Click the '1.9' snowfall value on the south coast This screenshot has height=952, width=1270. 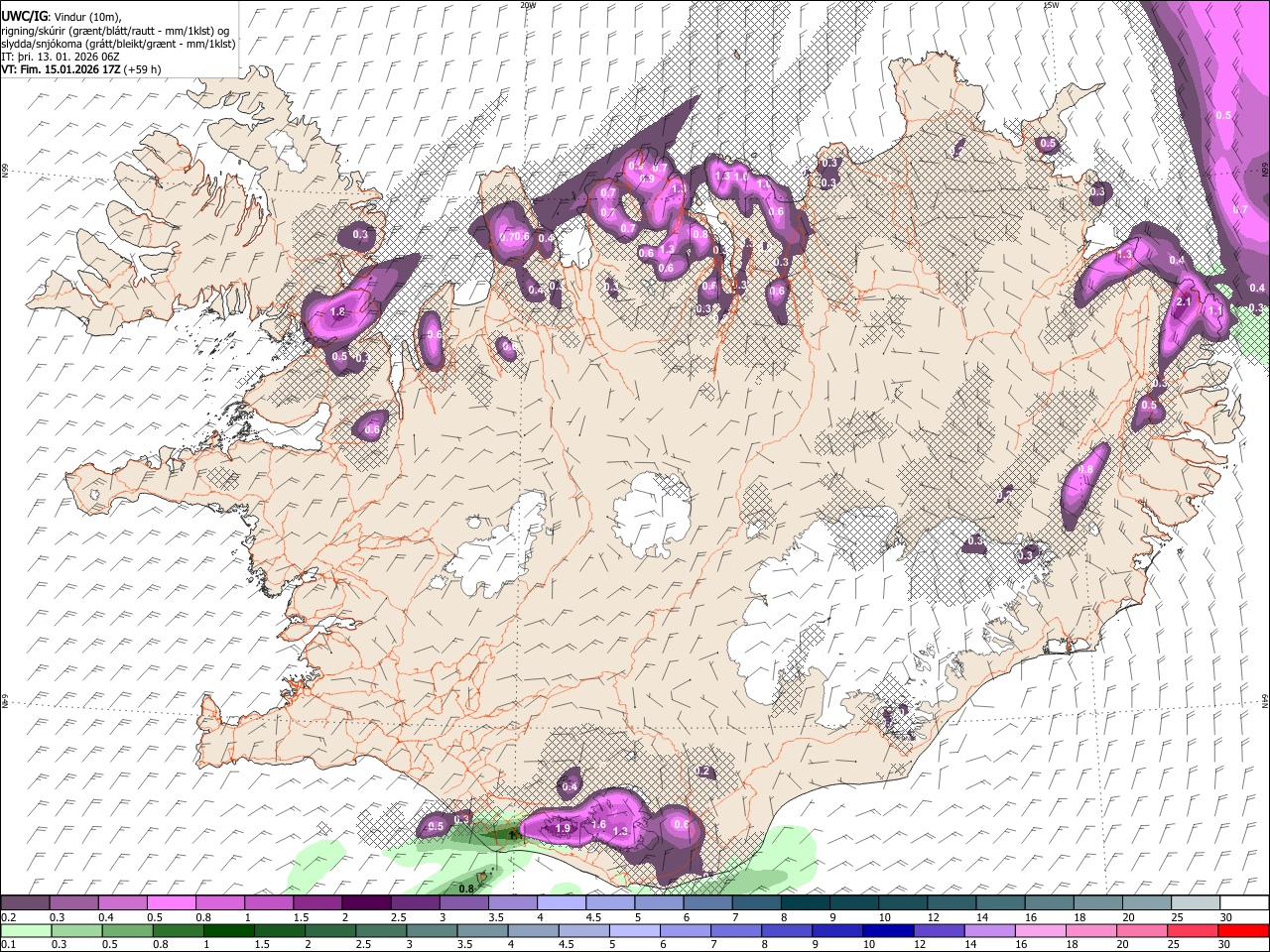pos(563,828)
